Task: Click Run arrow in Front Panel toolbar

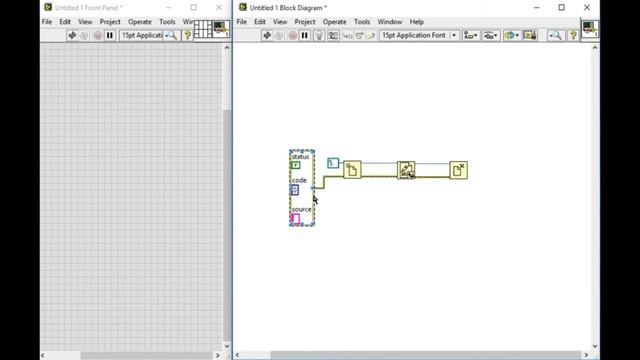Action: point(72,36)
